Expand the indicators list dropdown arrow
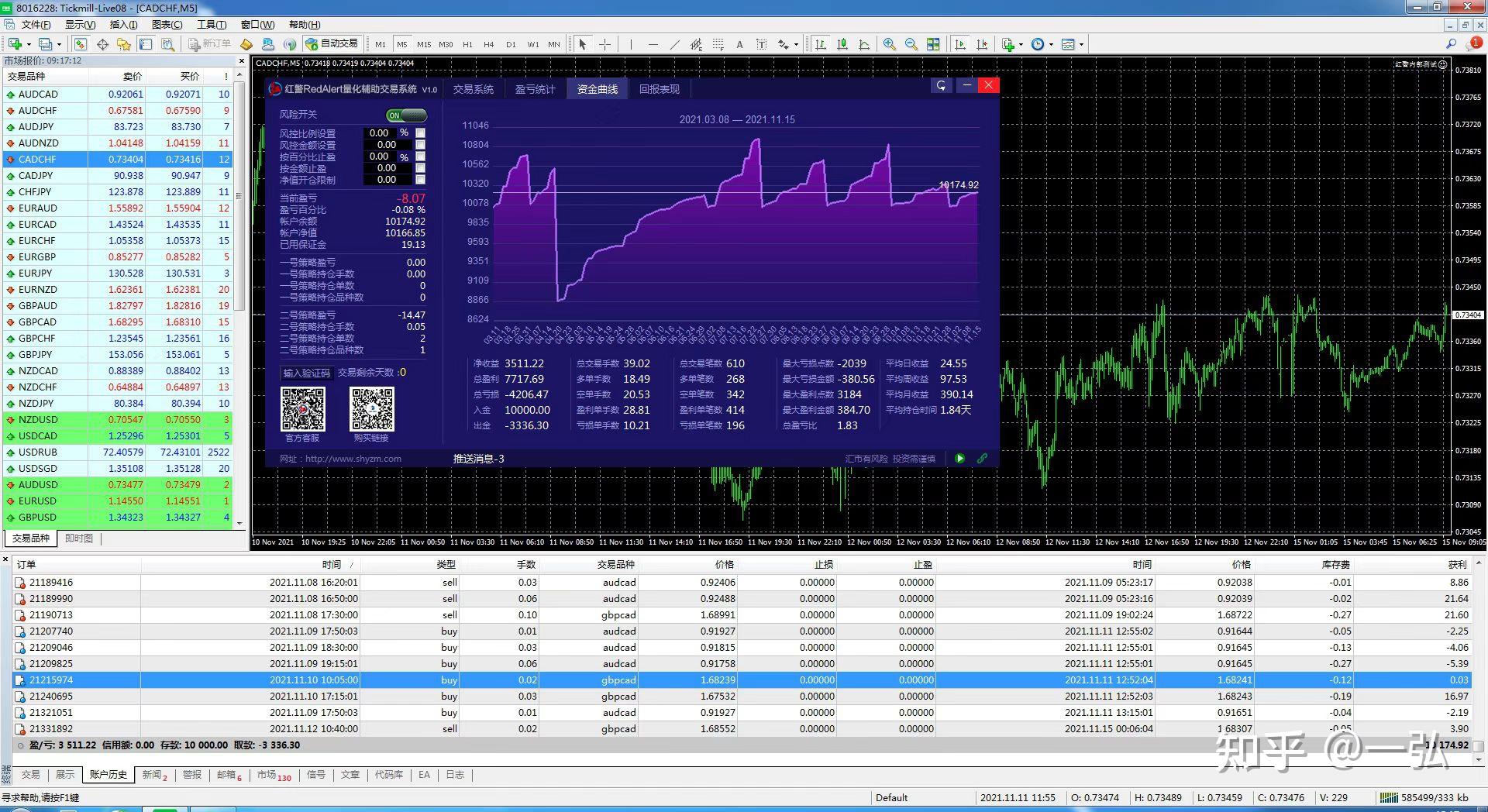 1021,44
